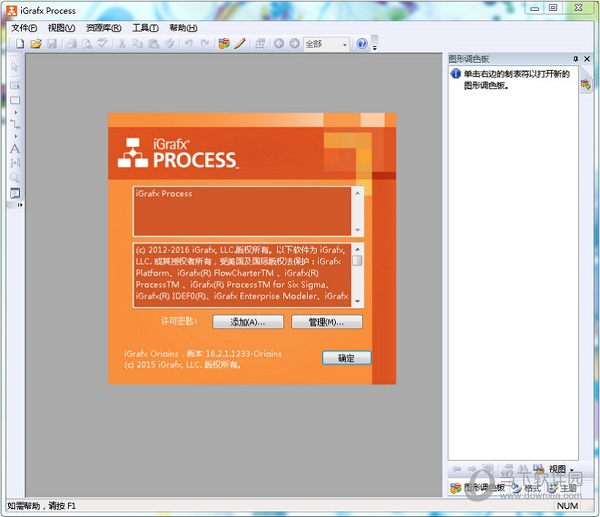
Task: Click the 如需帮助，请按 F1 status text
Action: (41, 506)
